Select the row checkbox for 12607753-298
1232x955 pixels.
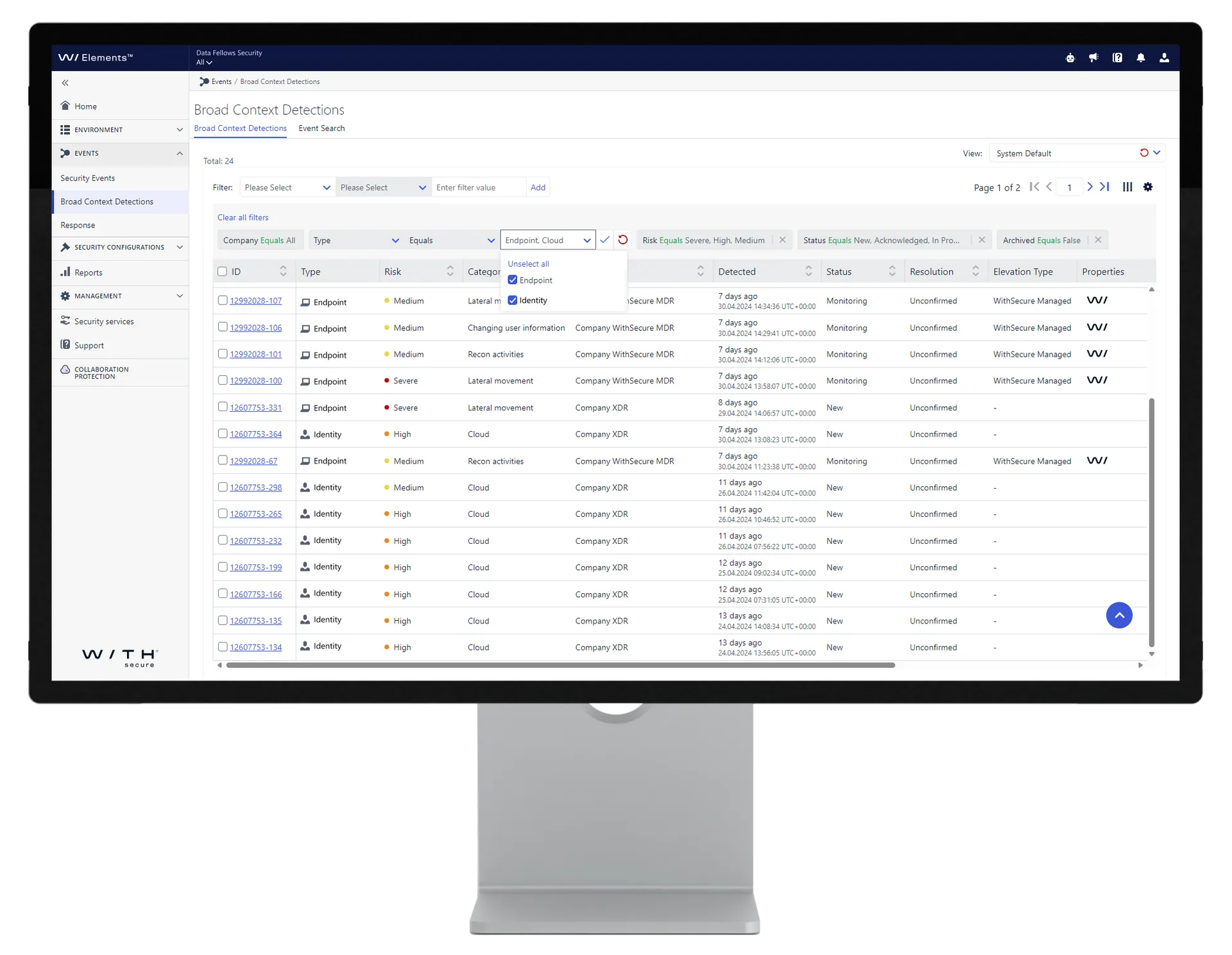click(223, 487)
